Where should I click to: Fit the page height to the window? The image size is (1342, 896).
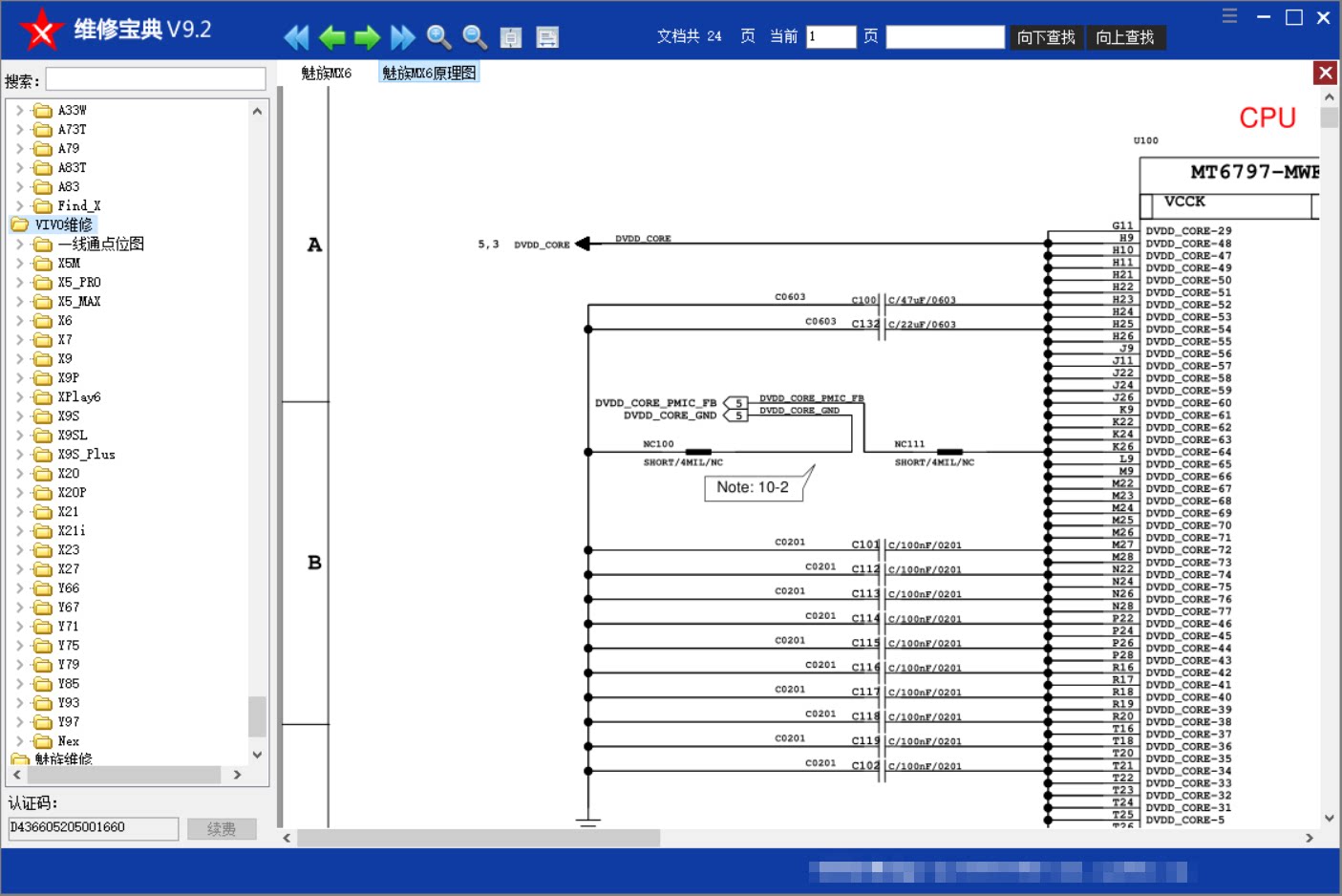[x=511, y=37]
